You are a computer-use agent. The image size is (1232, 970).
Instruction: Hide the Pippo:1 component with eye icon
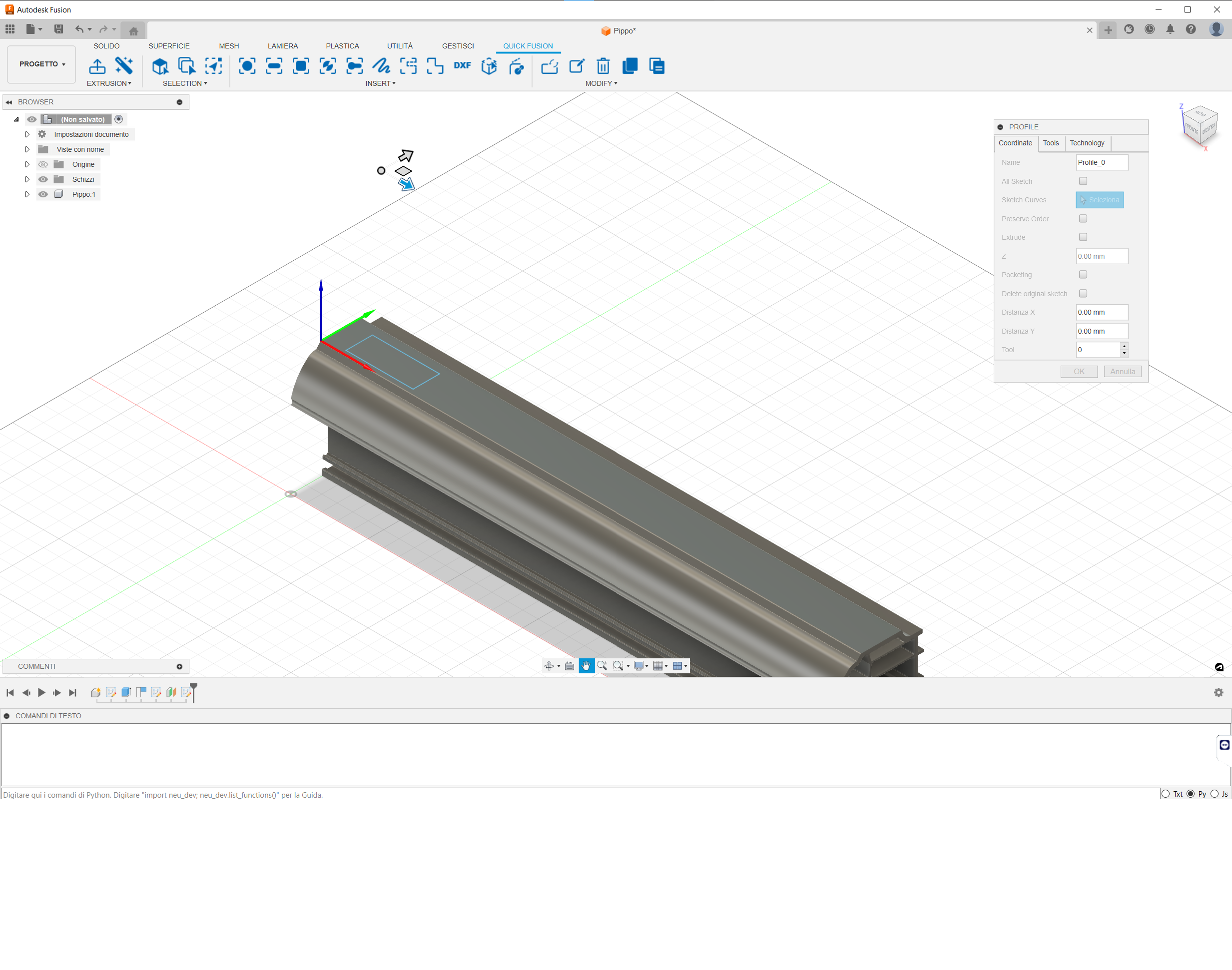pos(43,194)
